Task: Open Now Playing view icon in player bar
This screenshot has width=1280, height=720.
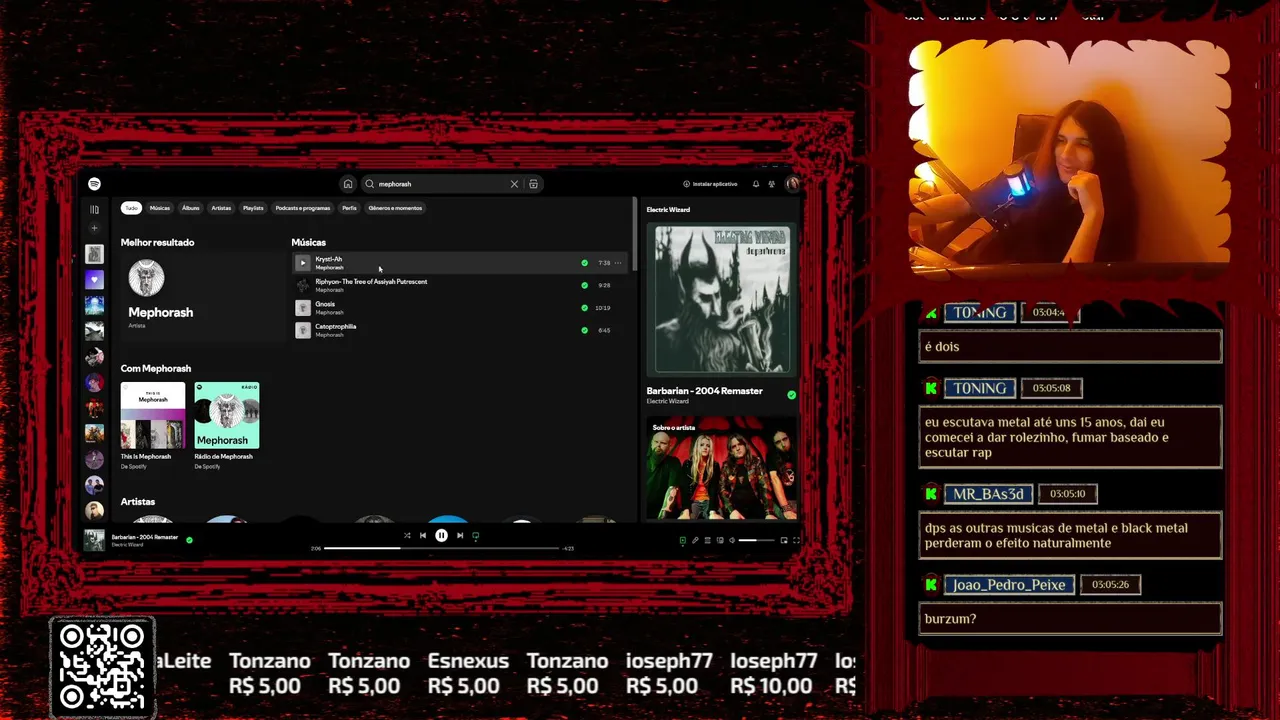Action: coord(683,540)
